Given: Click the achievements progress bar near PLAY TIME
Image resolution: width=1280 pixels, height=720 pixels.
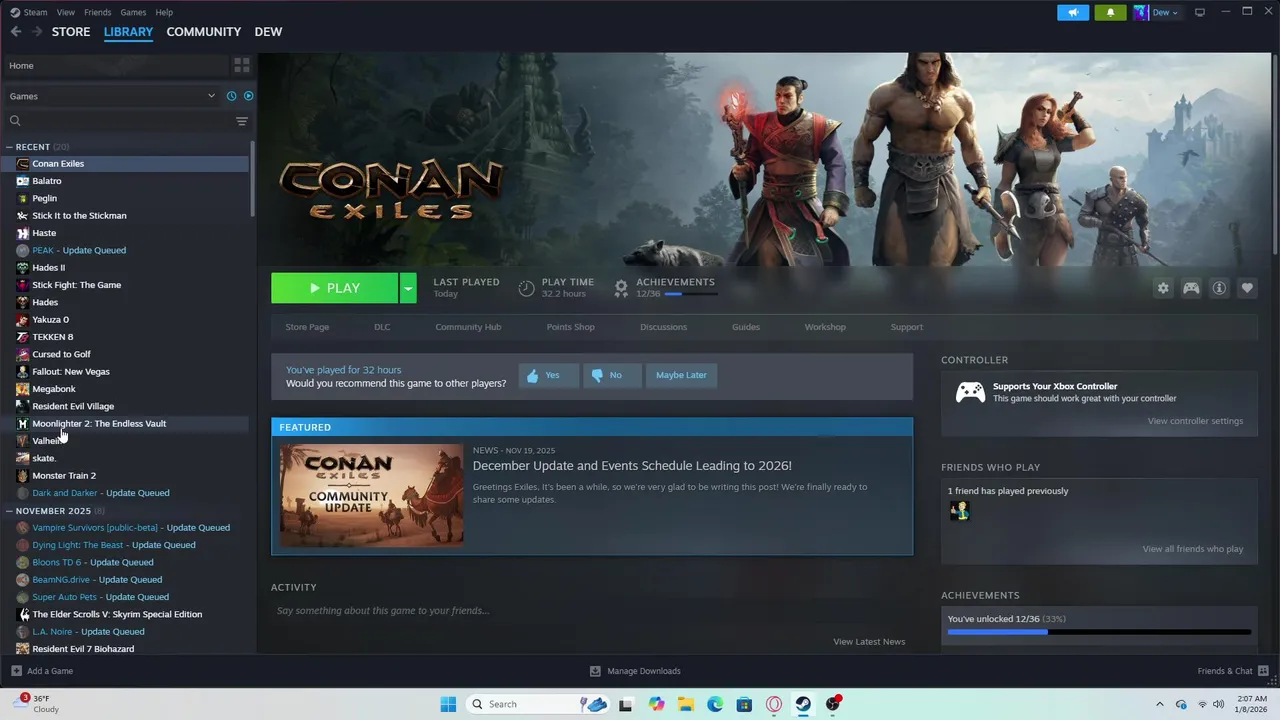Looking at the screenshot, I should coord(691,294).
